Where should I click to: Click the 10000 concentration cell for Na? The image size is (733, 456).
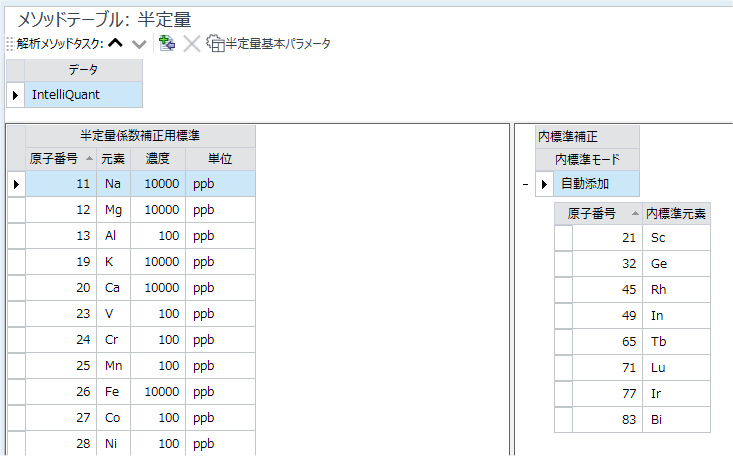point(158,183)
